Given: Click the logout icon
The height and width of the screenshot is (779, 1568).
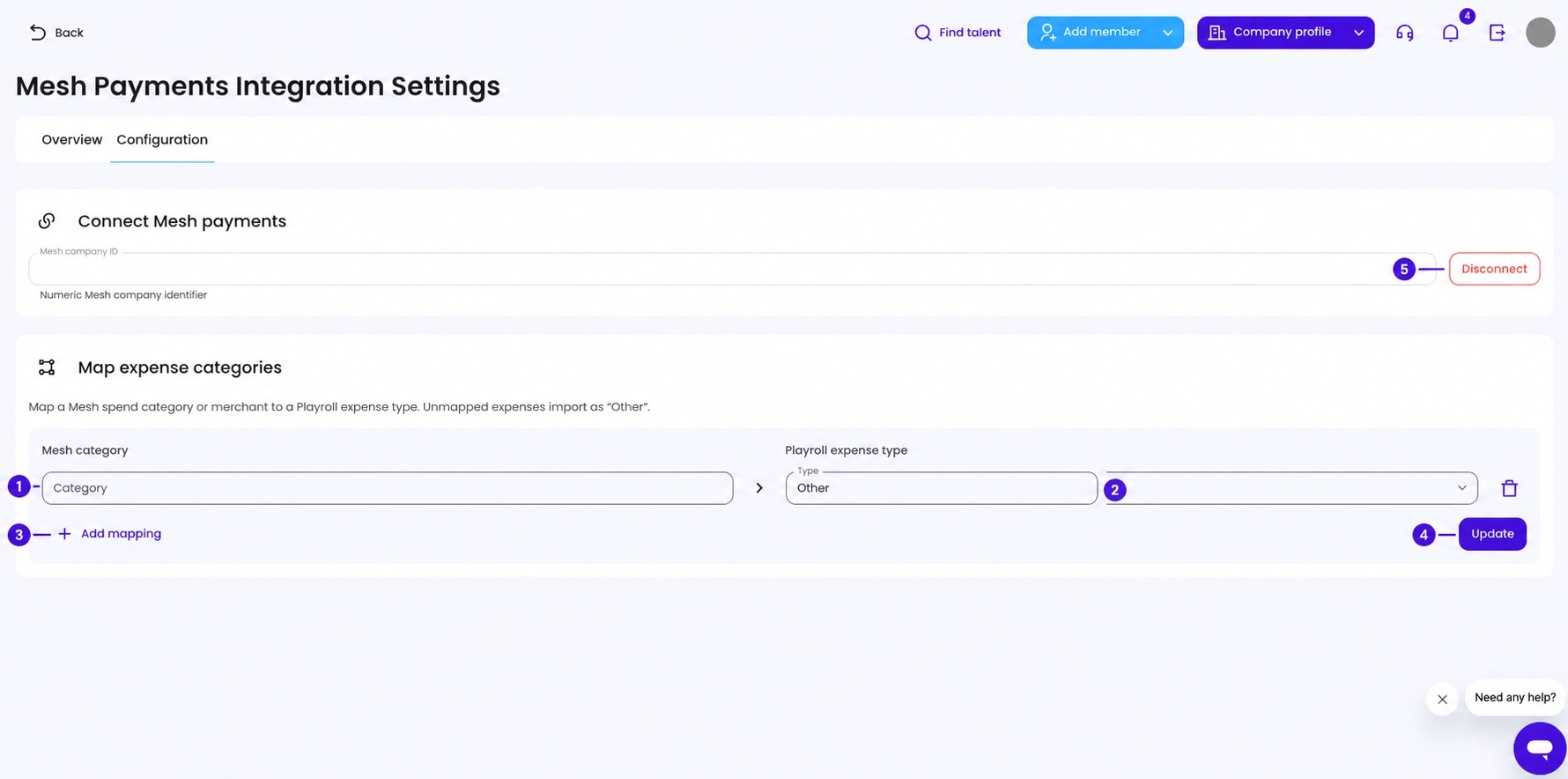Looking at the screenshot, I should pyautogui.click(x=1498, y=33).
